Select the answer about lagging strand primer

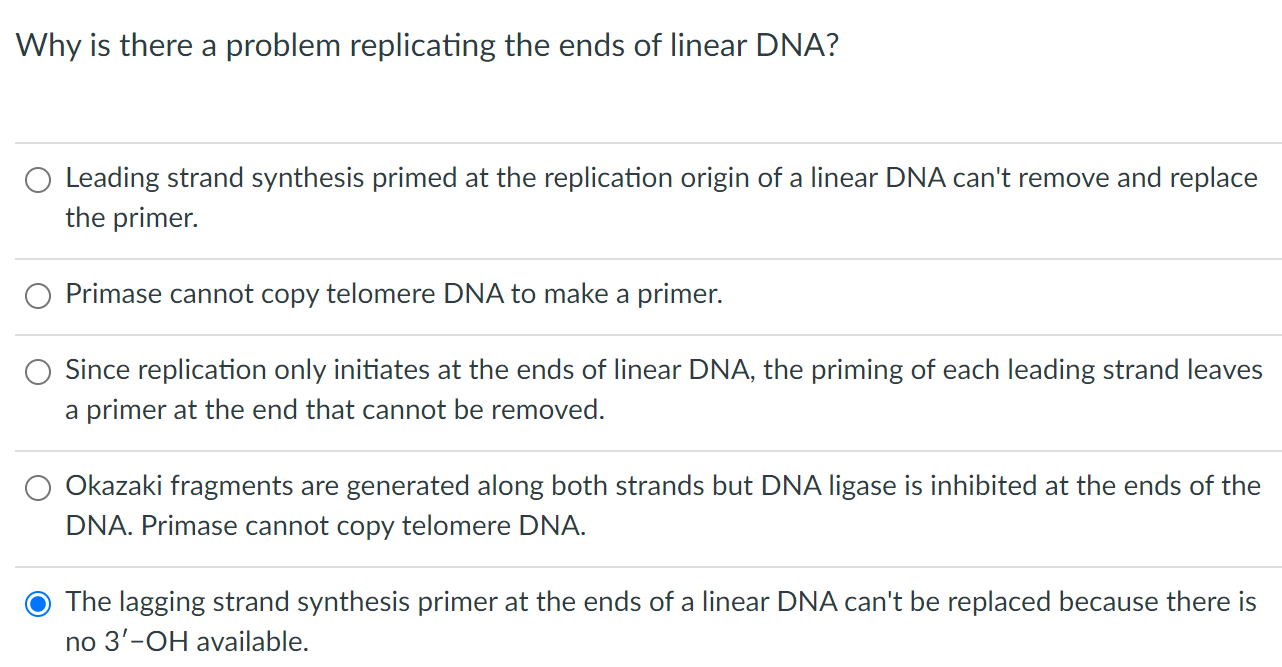[37, 603]
